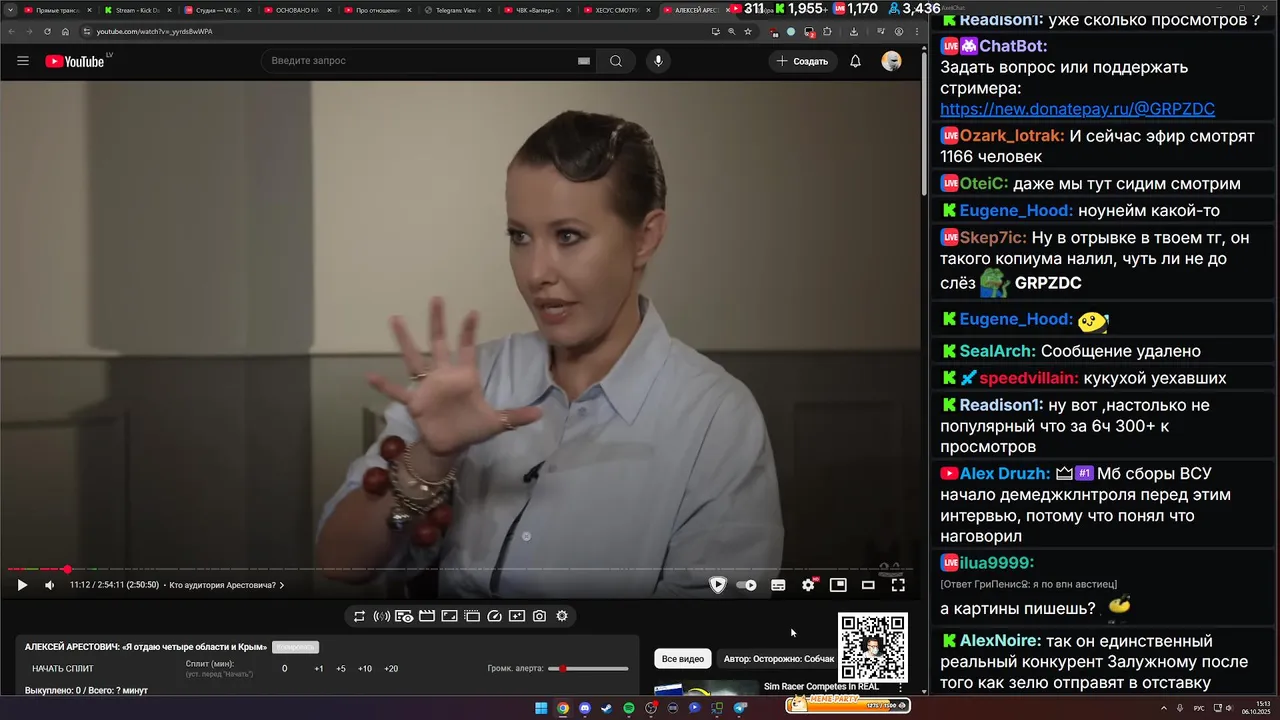
Task: Click the shield extension icon in player
Action: (x=717, y=585)
